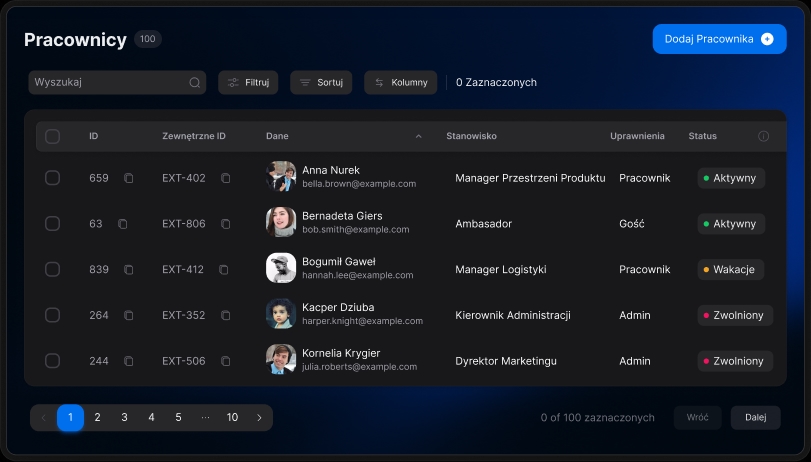The height and width of the screenshot is (462, 811).
Task: Click email harper.knight@example.com
Action: pyautogui.click(x=363, y=321)
